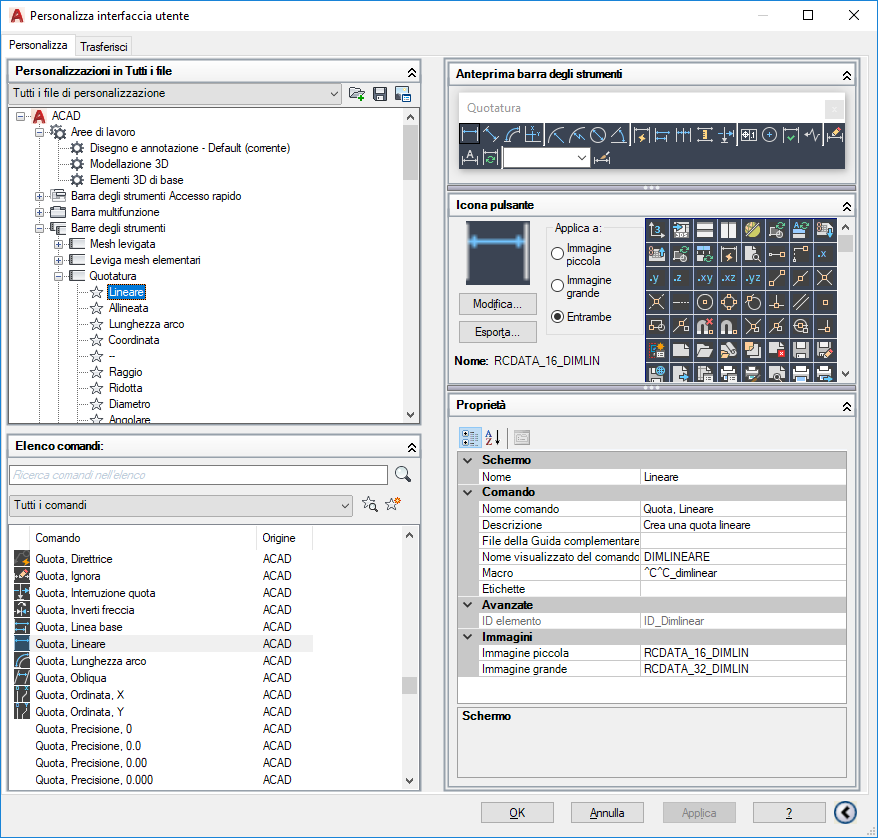Select dimension update icon with green arrows

point(491,158)
